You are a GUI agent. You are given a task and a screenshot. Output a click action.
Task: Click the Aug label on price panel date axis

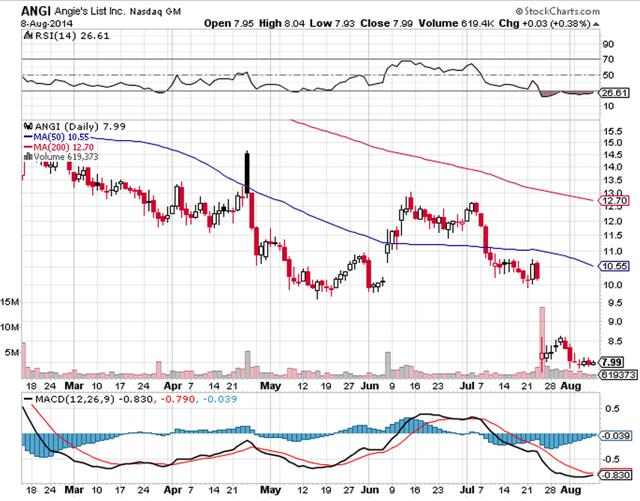[x=571, y=386]
